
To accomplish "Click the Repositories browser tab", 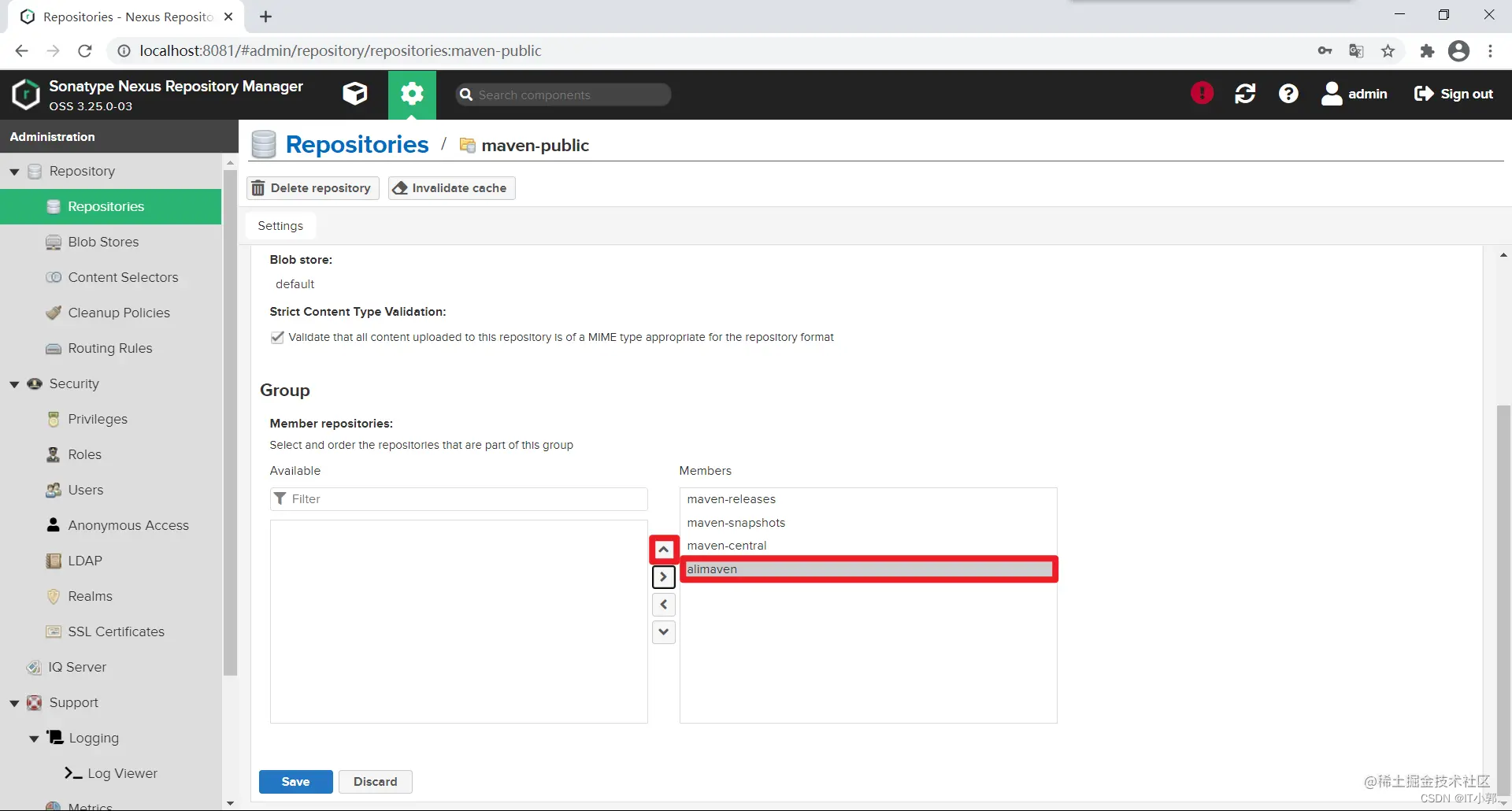I will point(126,17).
